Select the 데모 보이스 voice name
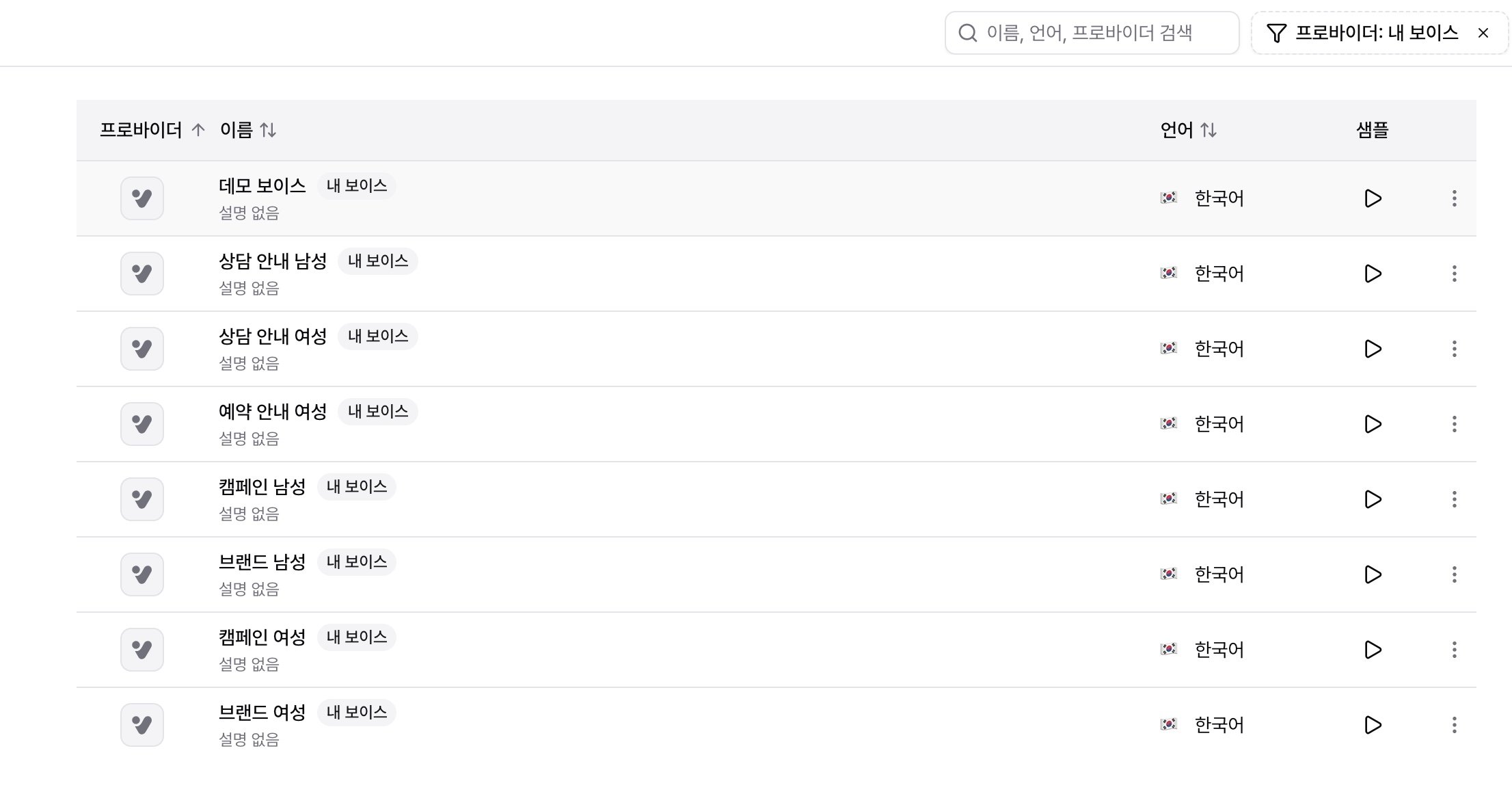The width and height of the screenshot is (1512, 807). (x=262, y=185)
